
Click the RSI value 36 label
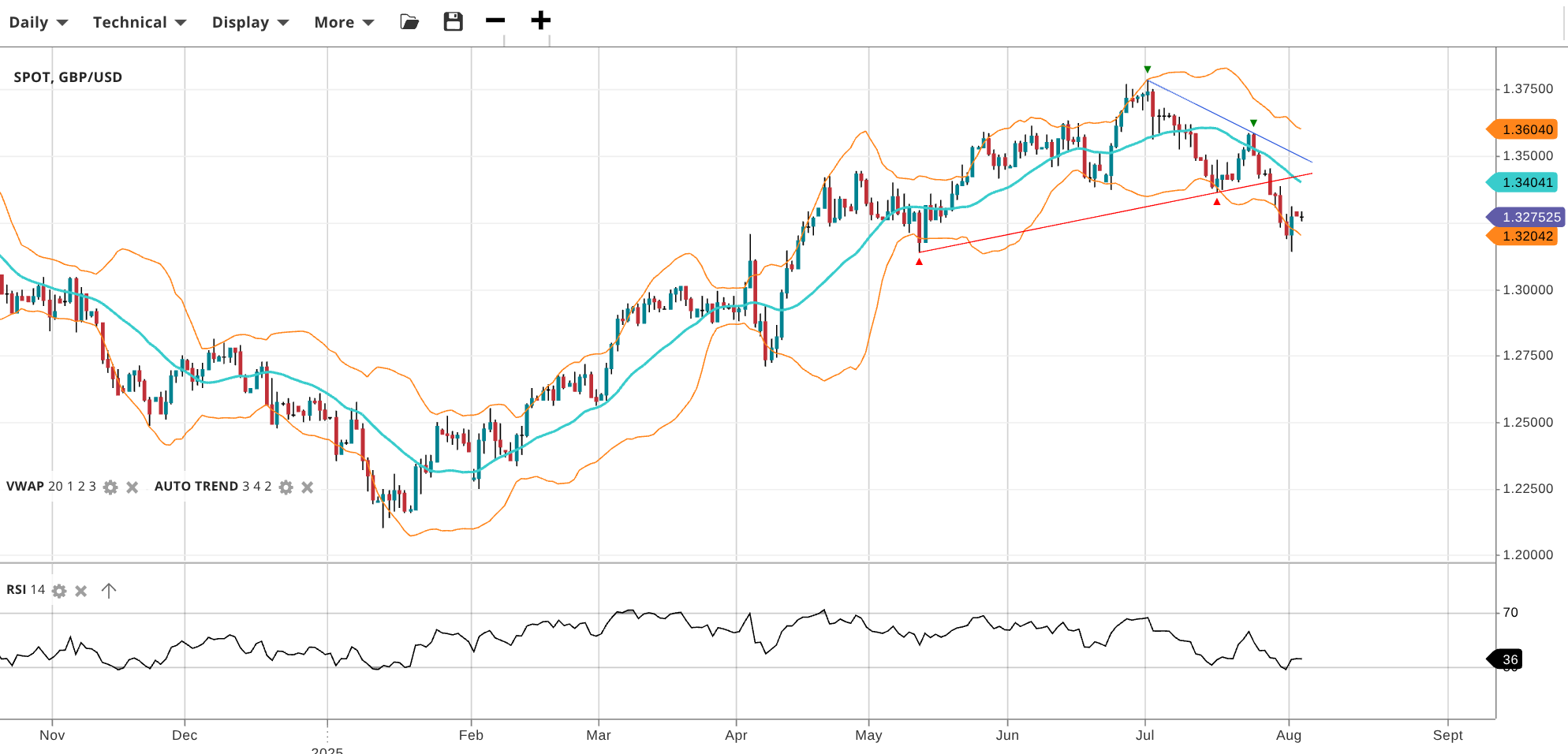click(x=1508, y=659)
